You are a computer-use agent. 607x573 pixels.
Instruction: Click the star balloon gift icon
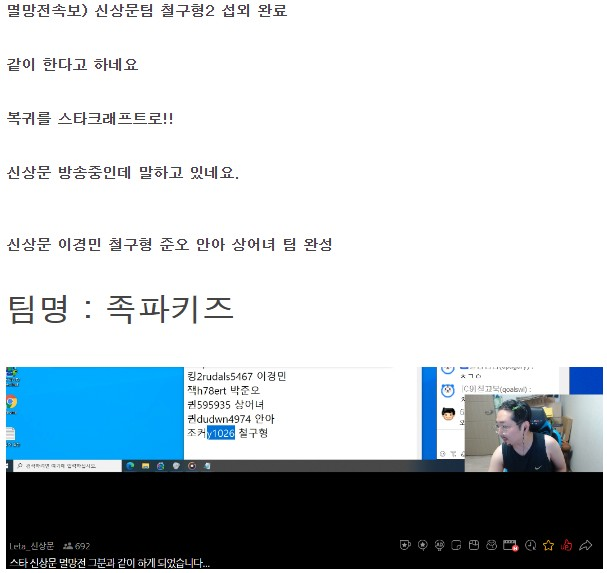[422, 545]
